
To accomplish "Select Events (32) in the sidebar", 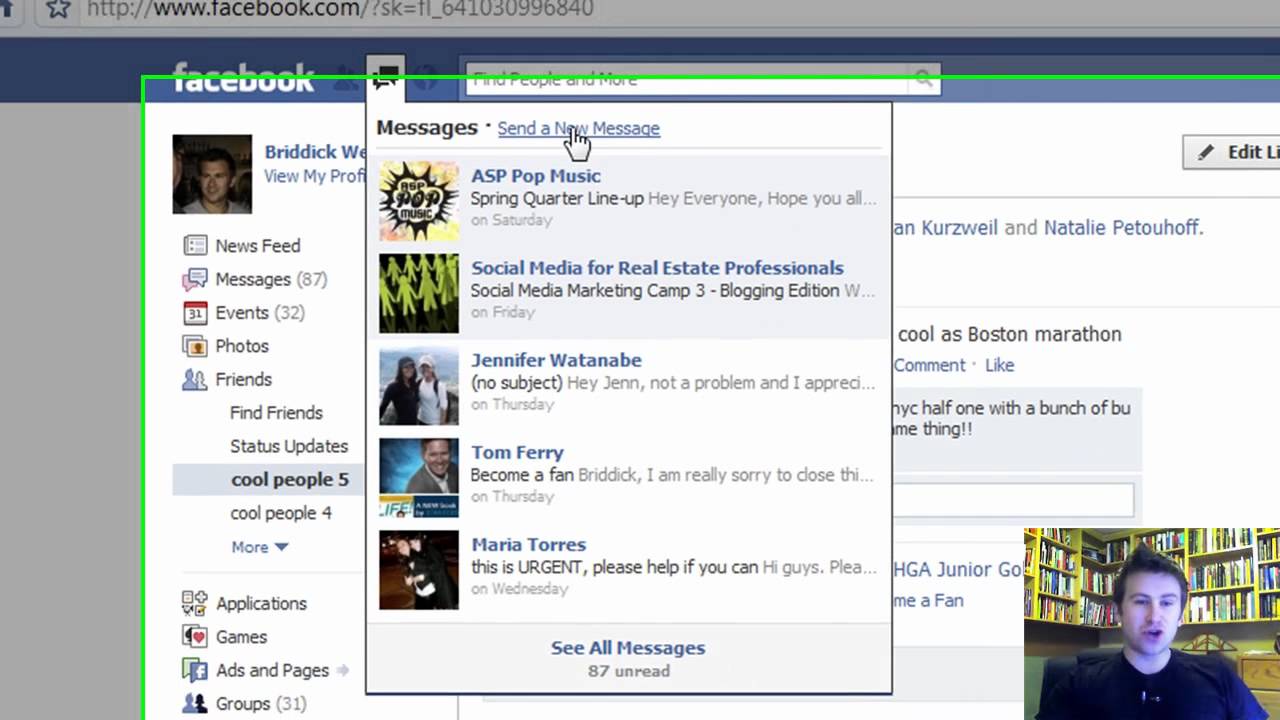I will pos(260,313).
